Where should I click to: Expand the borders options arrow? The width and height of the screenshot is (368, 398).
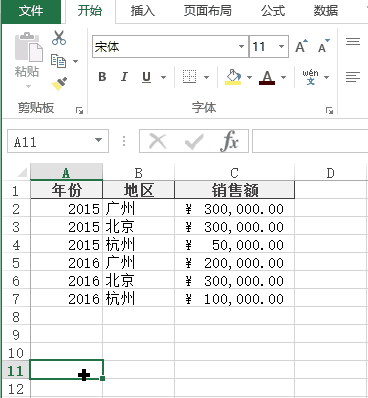[206, 77]
